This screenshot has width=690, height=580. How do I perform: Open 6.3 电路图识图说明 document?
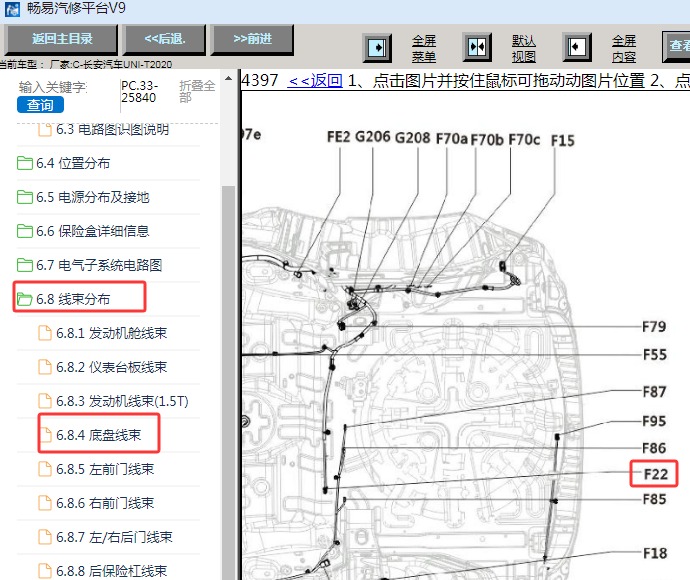112,129
